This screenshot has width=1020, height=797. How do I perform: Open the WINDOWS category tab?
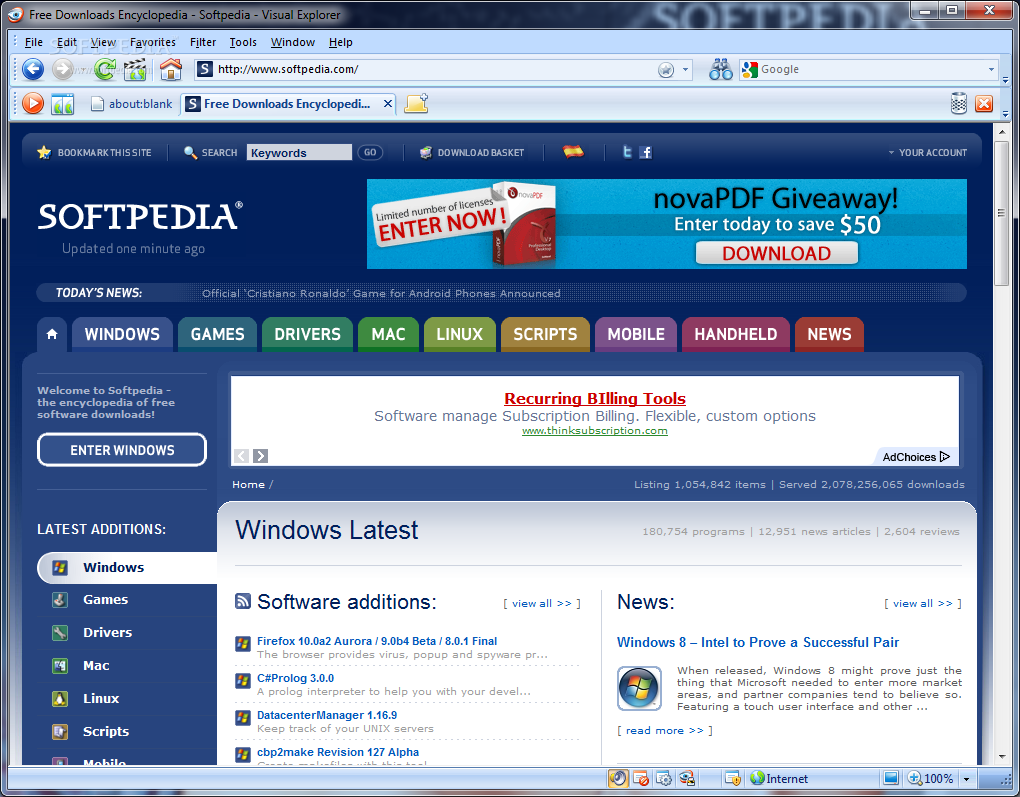[x=122, y=334]
